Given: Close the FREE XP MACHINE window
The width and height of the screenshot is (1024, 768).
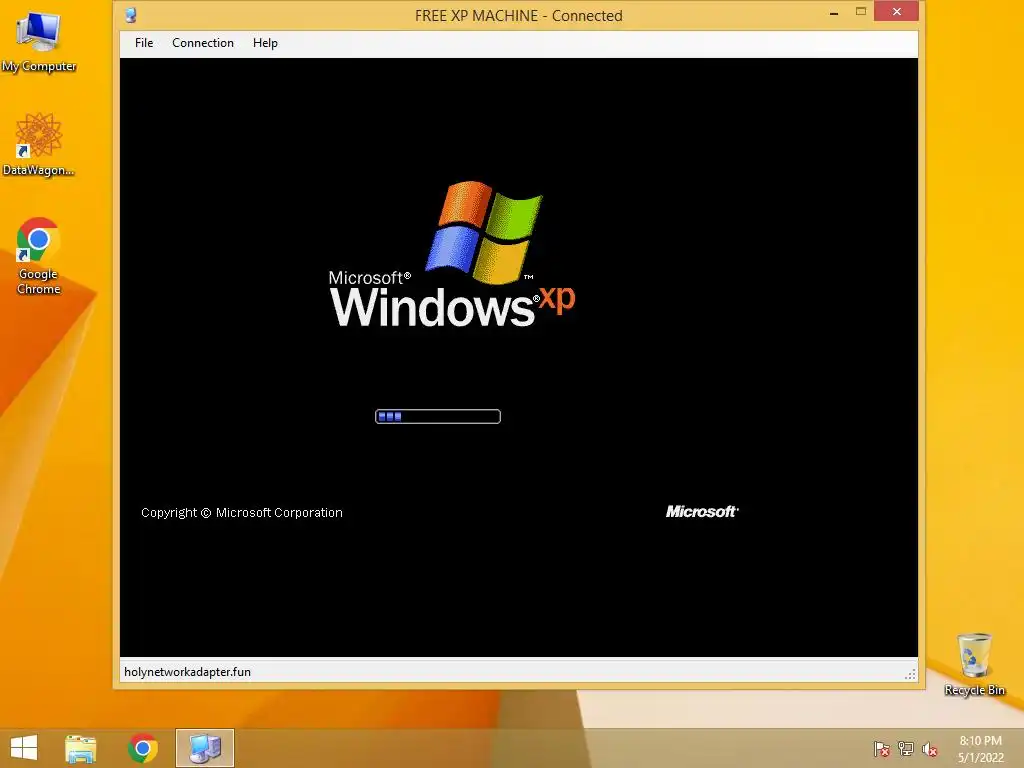Looking at the screenshot, I should pyautogui.click(x=896, y=11).
